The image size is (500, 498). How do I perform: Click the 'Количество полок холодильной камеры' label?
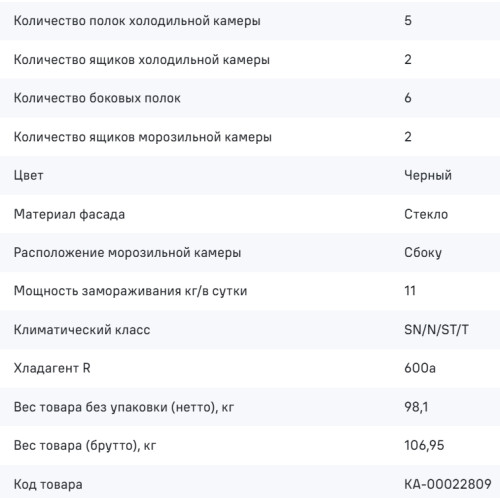pyautogui.click(x=137, y=21)
